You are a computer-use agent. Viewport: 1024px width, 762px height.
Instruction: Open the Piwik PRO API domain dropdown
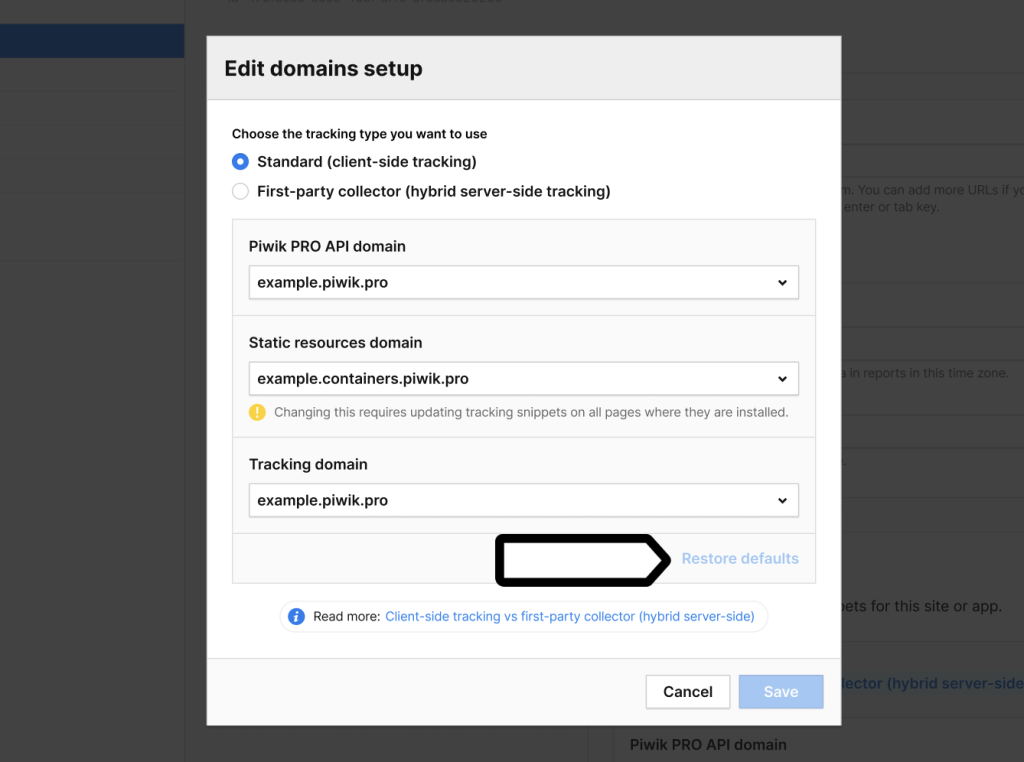pyautogui.click(x=523, y=282)
